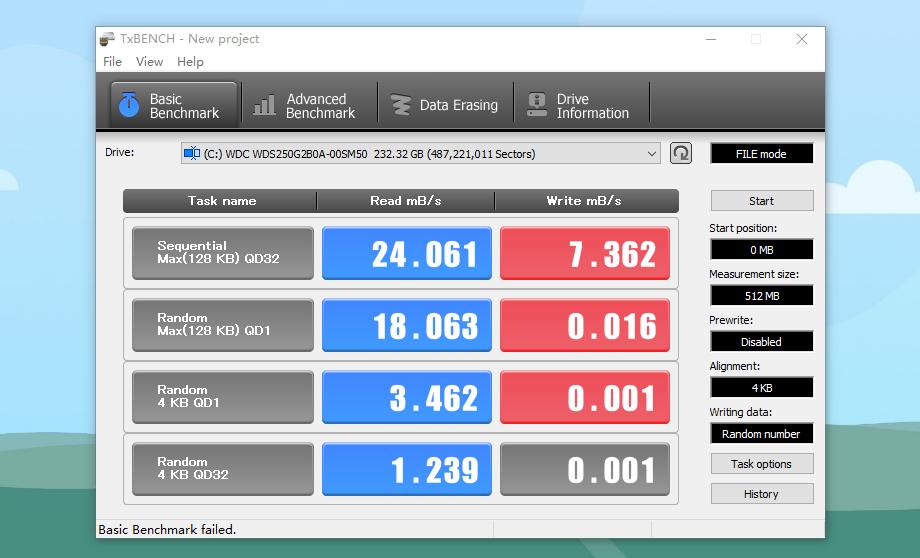Click the Data Erasing eraser icon

401,105
